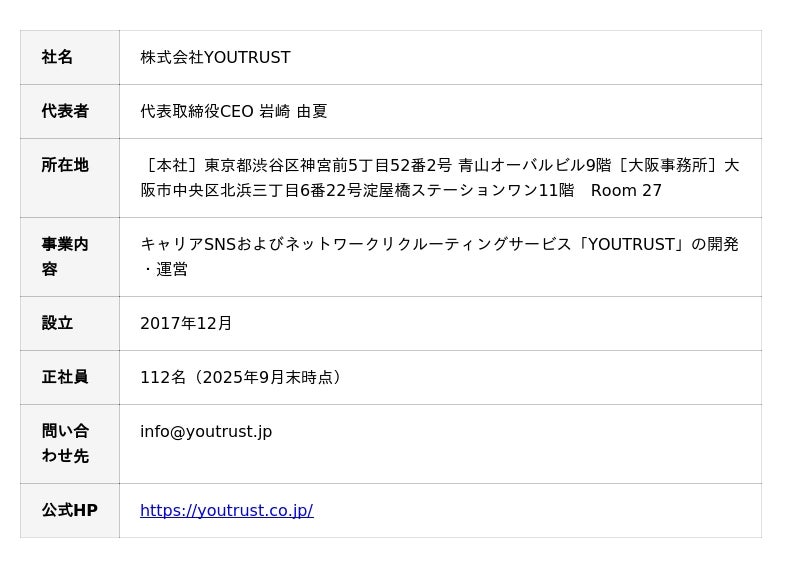Screen dimensions: 800x568
Task: Click the 2017年12月 founding date
Action: tap(186, 324)
